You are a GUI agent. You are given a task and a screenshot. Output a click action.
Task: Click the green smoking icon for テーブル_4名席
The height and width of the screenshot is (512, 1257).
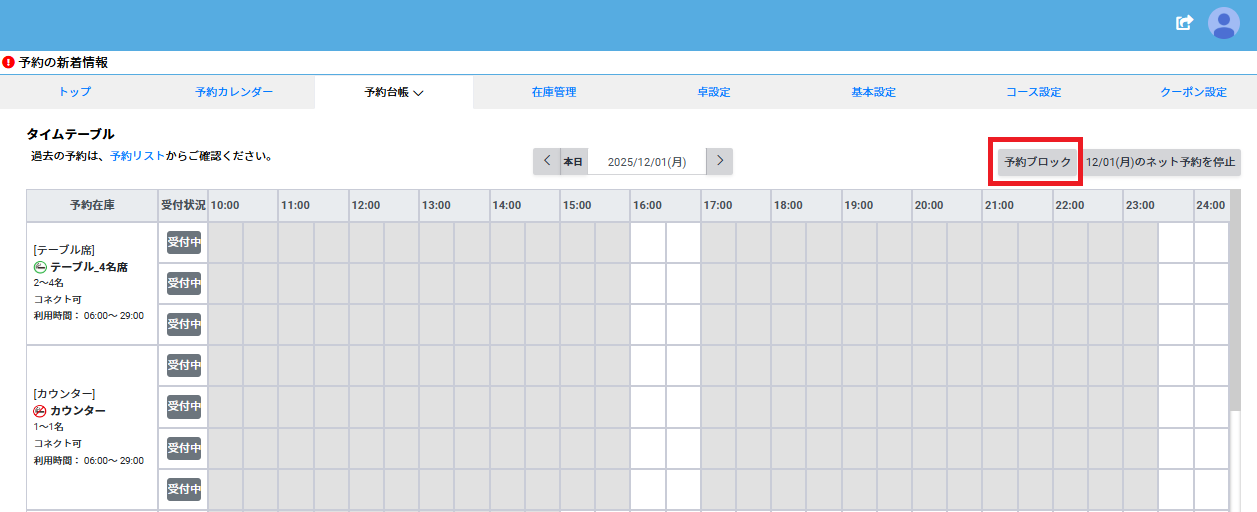pos(41,267)
